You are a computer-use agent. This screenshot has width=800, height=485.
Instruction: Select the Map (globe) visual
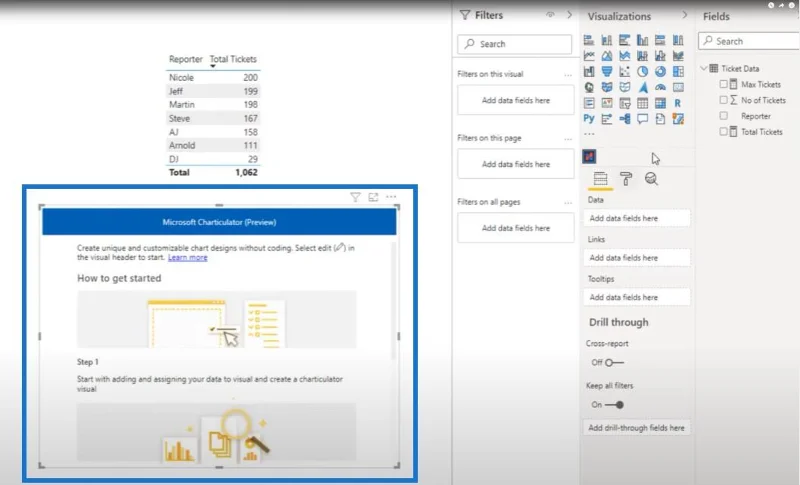point(589,87)
